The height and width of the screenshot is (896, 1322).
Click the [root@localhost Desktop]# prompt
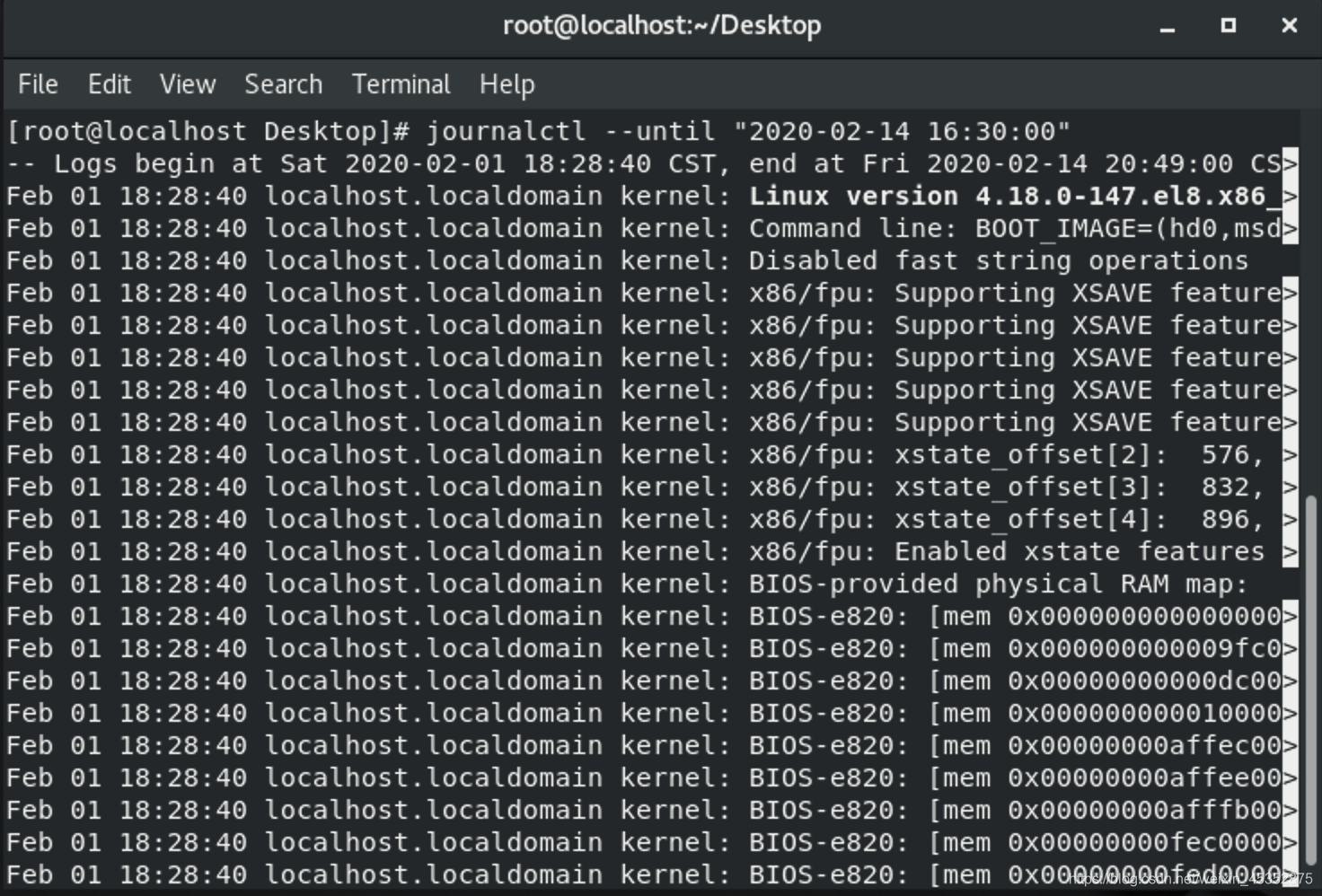coord(208,131)
